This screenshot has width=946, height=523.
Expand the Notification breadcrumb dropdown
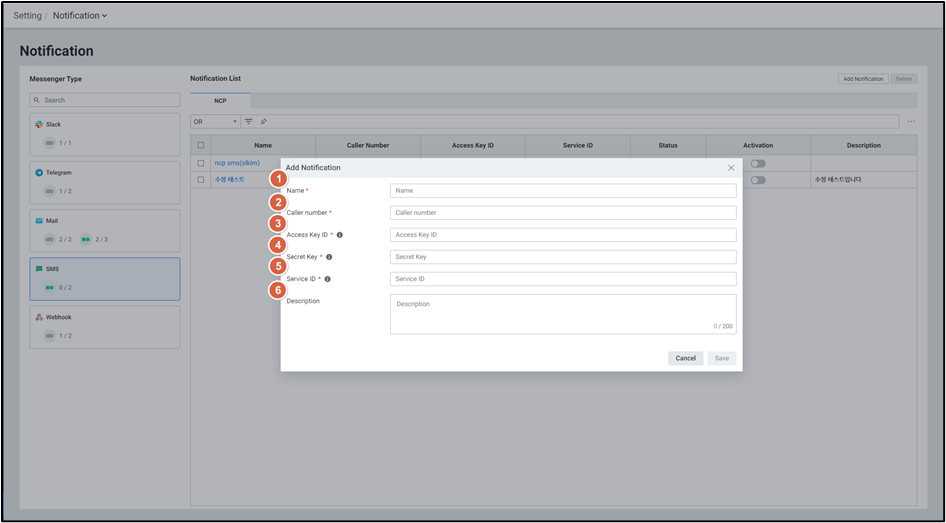coord(80,16)
